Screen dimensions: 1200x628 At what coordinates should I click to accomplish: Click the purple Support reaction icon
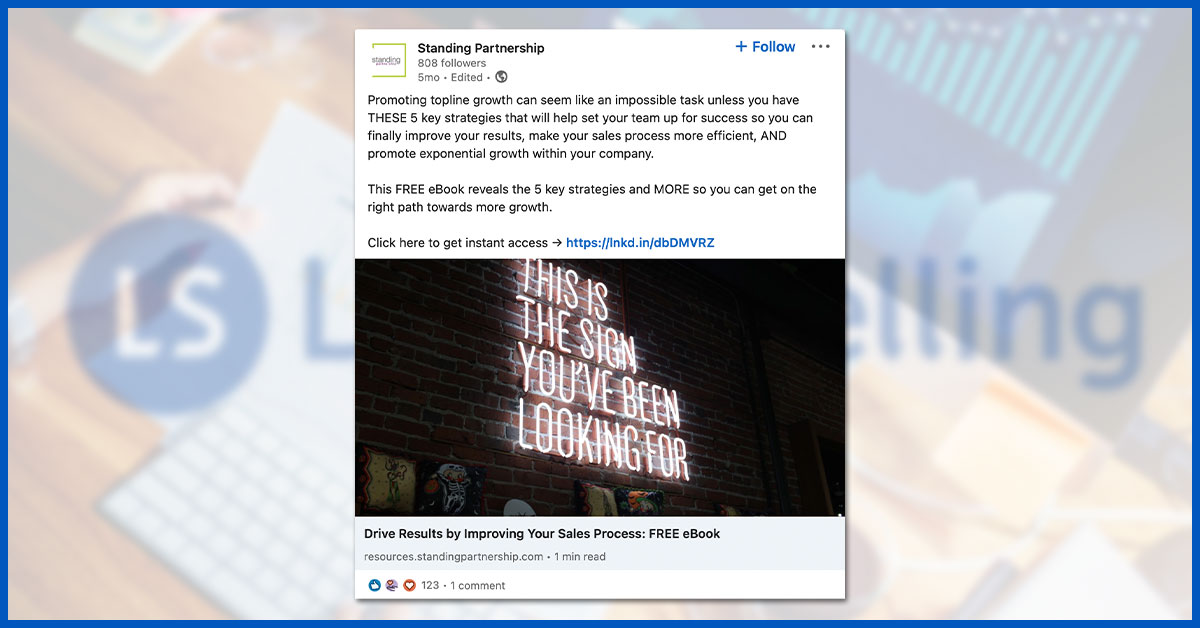(x=392, y=585)
